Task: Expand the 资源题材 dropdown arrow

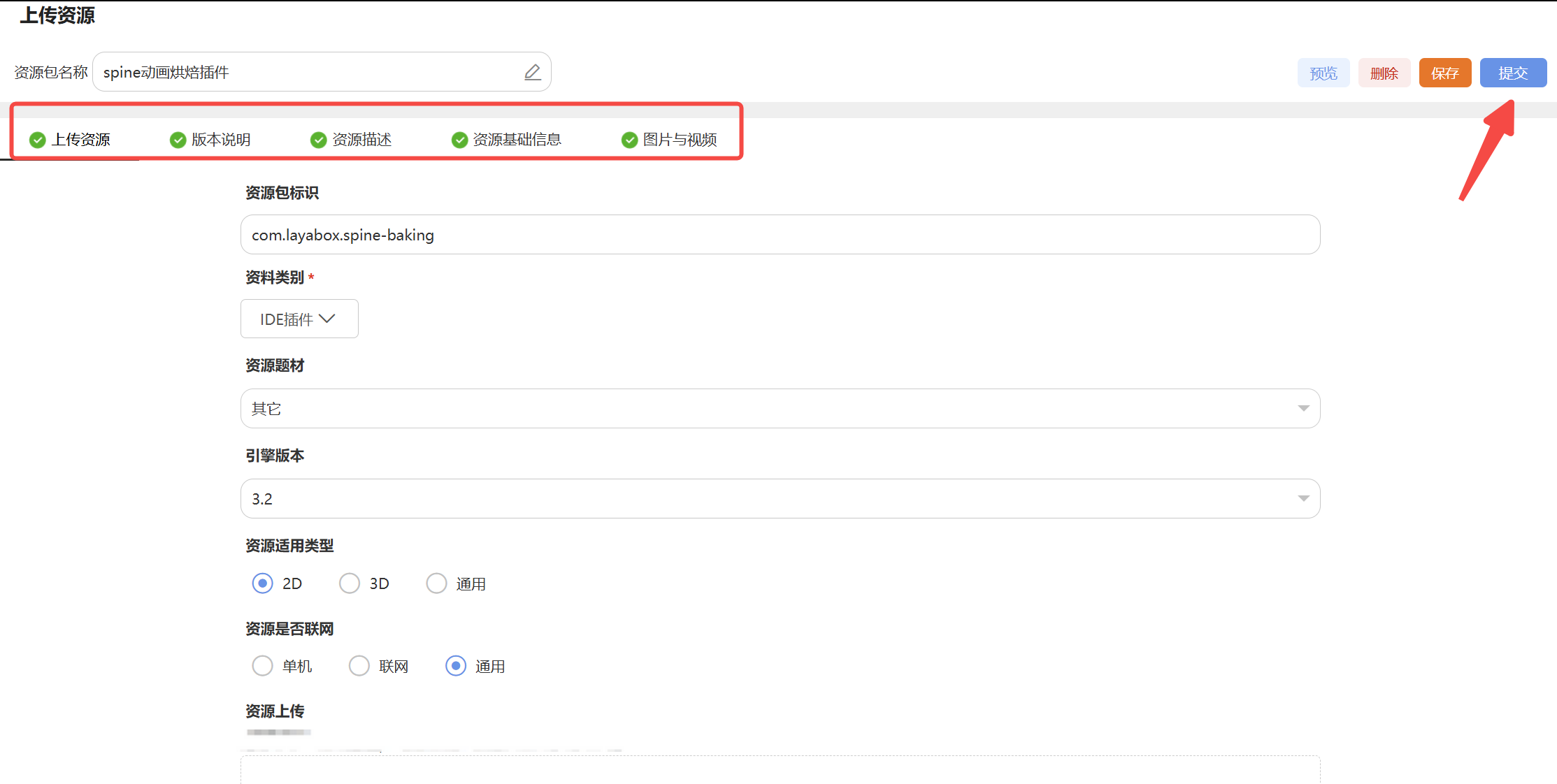Action: click(1303, 409)
